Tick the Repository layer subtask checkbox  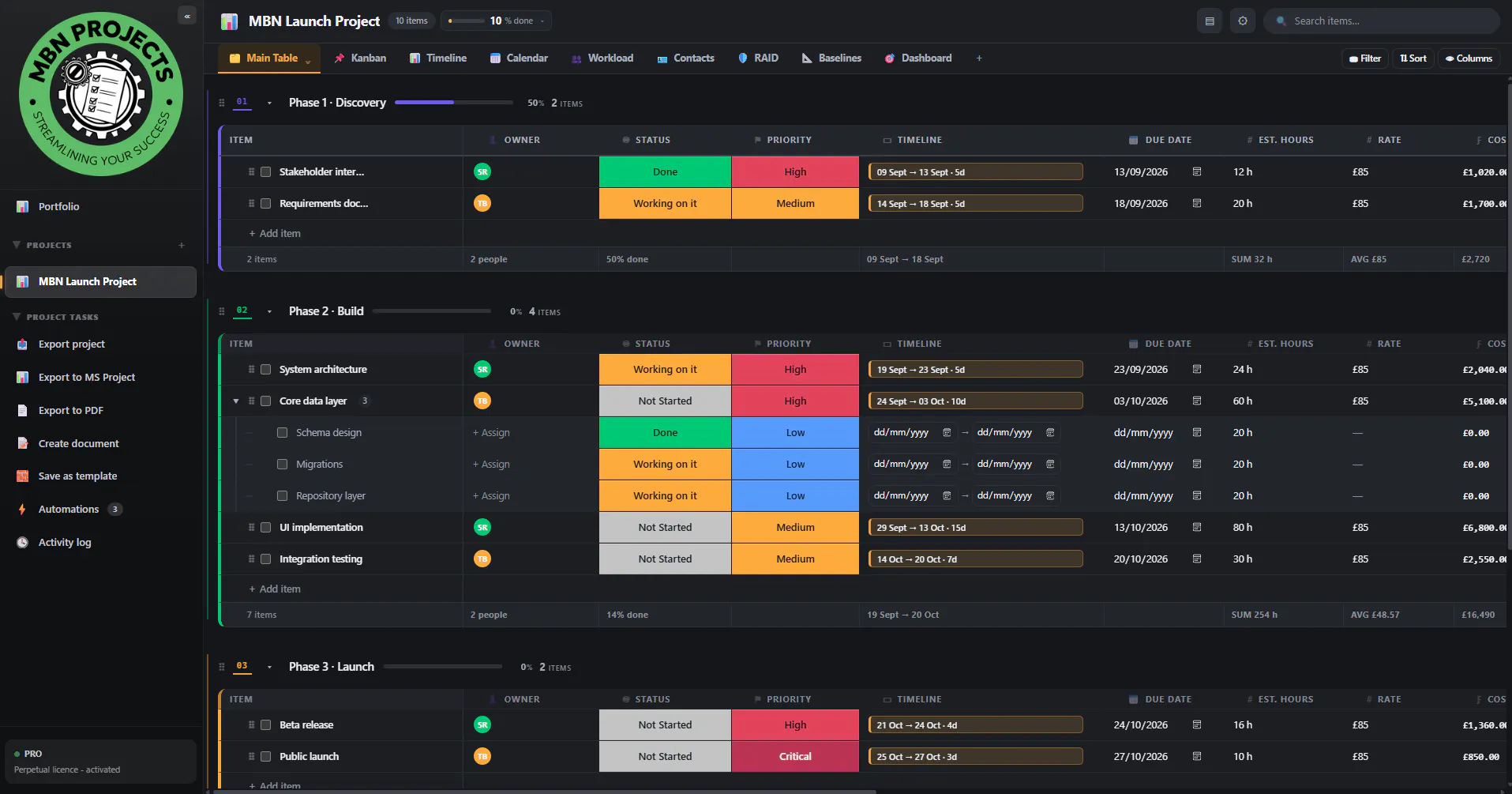283,496
